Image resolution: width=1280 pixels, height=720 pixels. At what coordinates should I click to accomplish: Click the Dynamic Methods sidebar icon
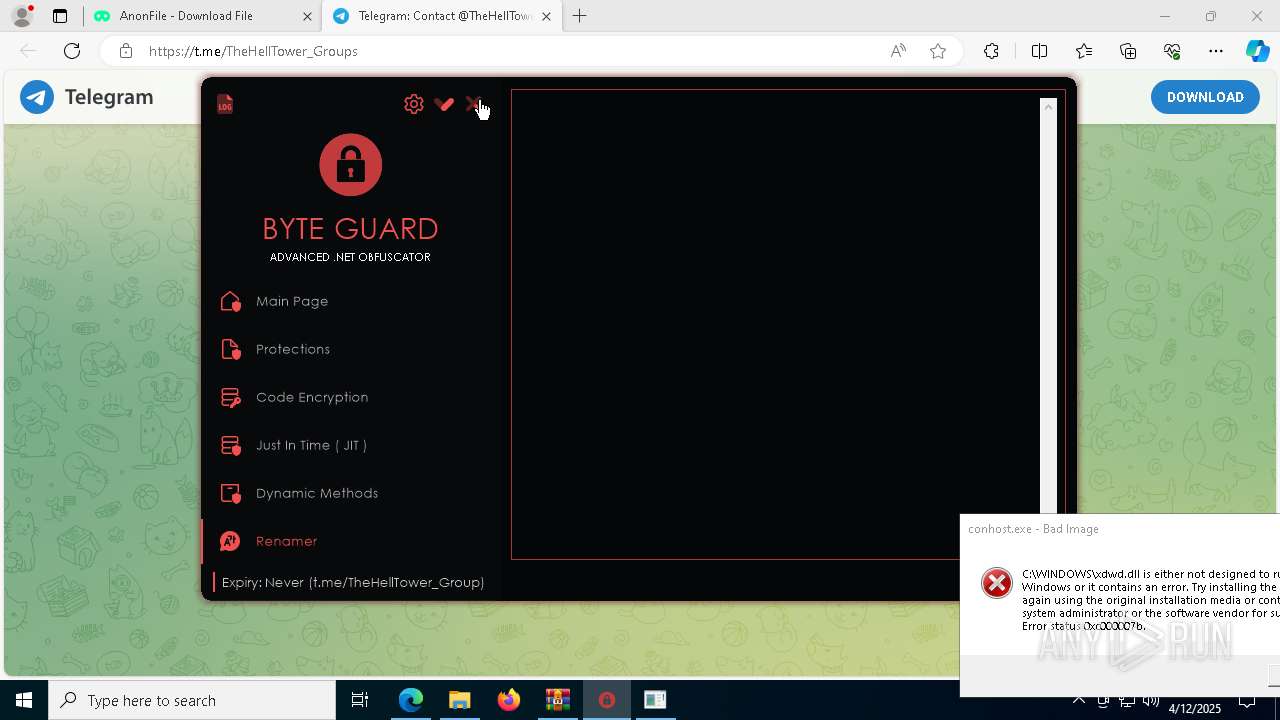231,493
